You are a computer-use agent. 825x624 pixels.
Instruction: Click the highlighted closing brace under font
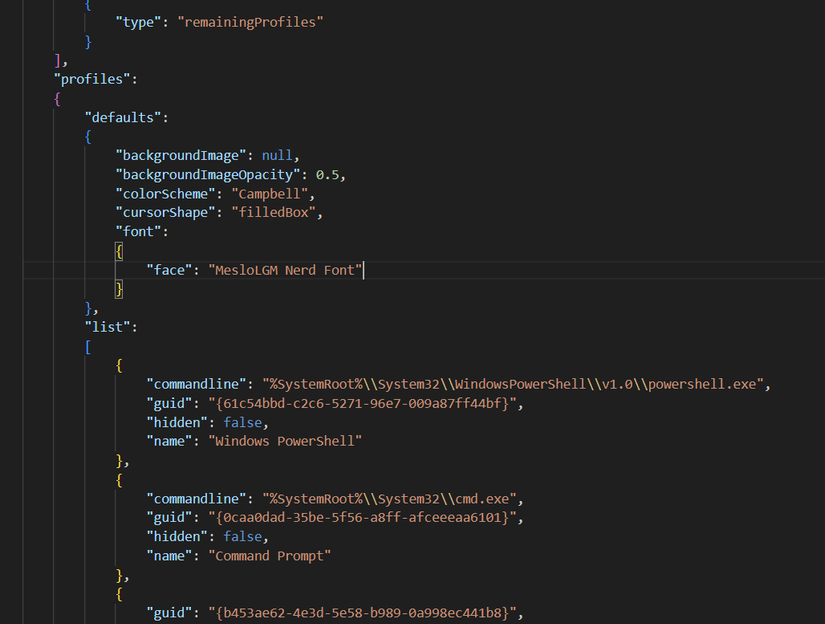pyautogui.click(x=119, y=289)
